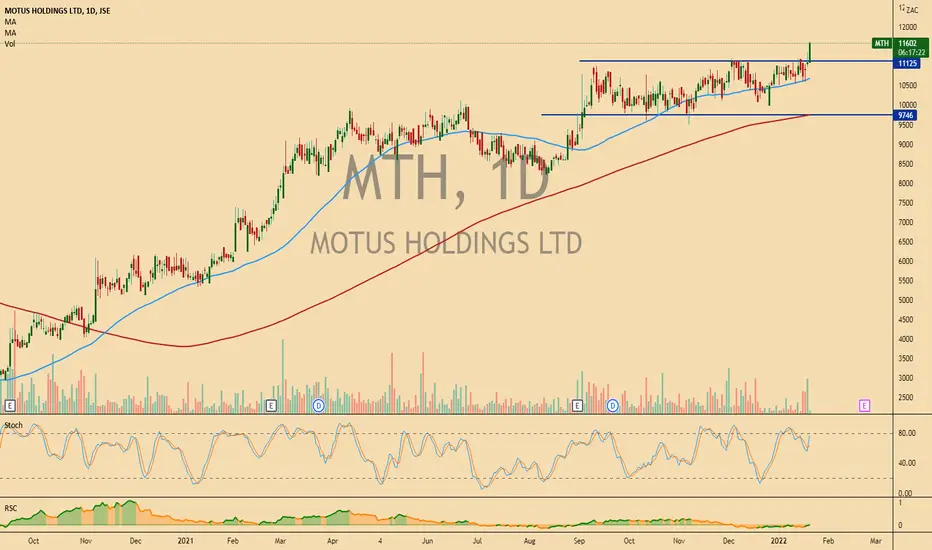Select the upper blue resistance line at 11125
The width and height of the screenshot is (932, 550).
(736, 61)
